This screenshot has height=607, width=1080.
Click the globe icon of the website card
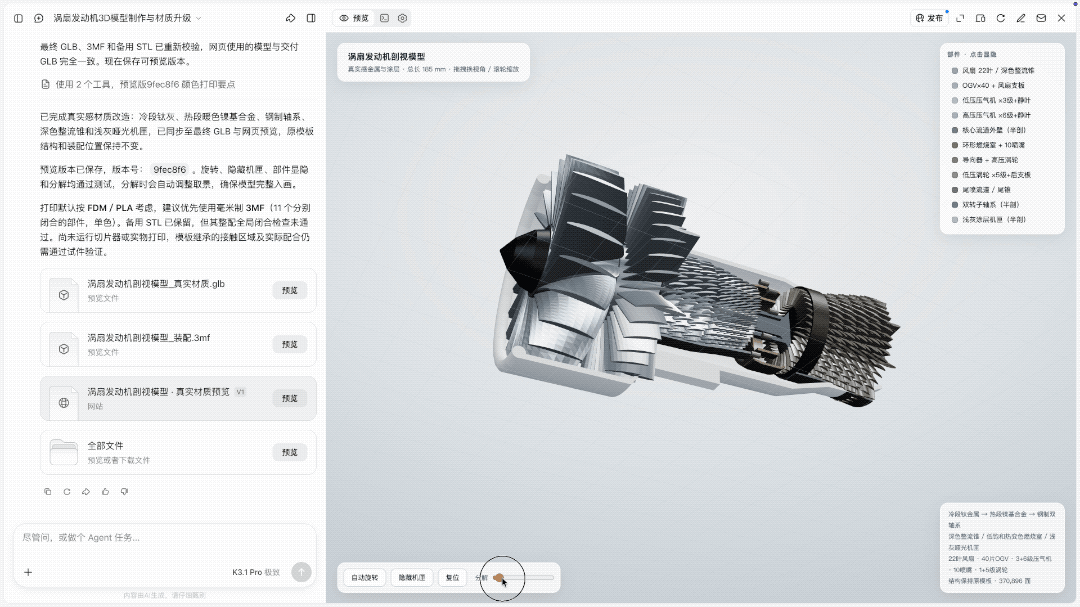tap(64, 402)
